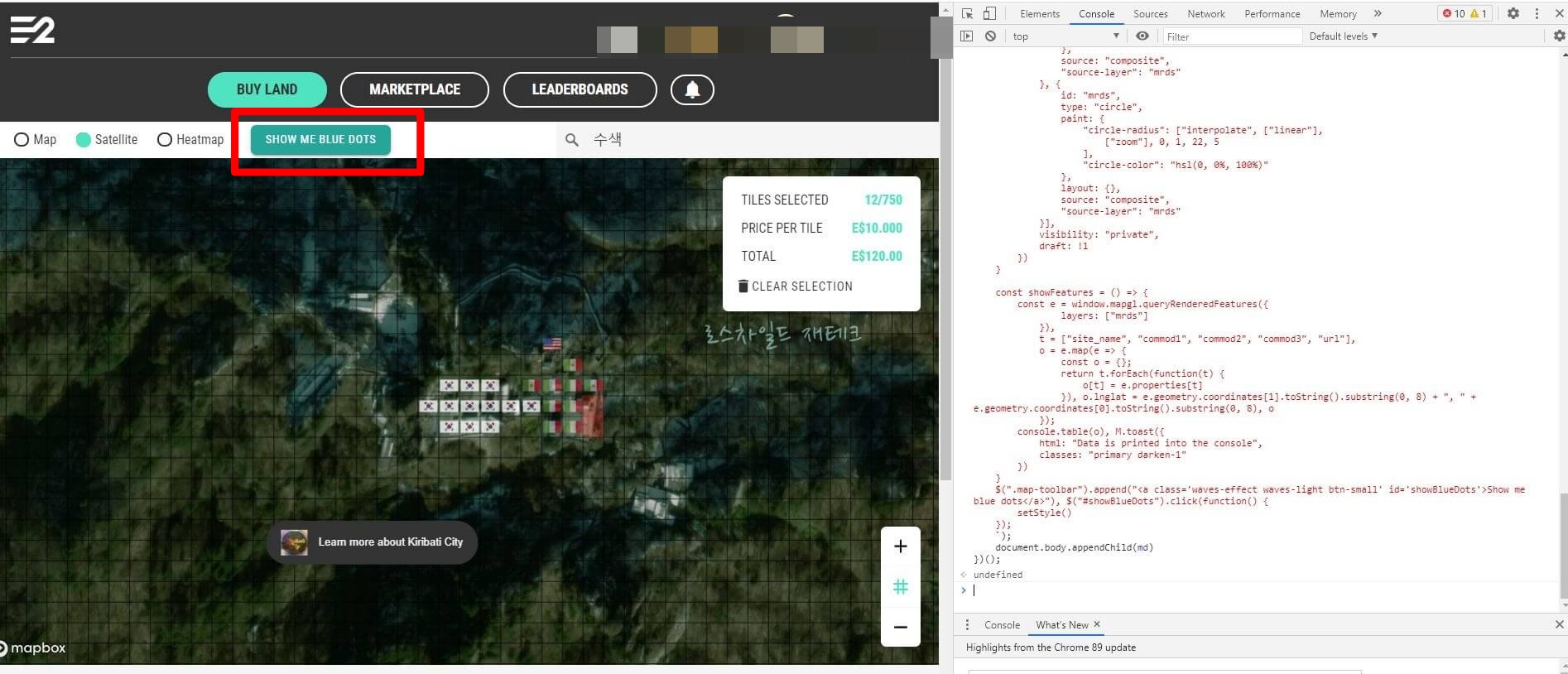Viewport: 1568px width, 674px height.
Task: Click the Mapbox logo
Action: [x=33, y=648]
